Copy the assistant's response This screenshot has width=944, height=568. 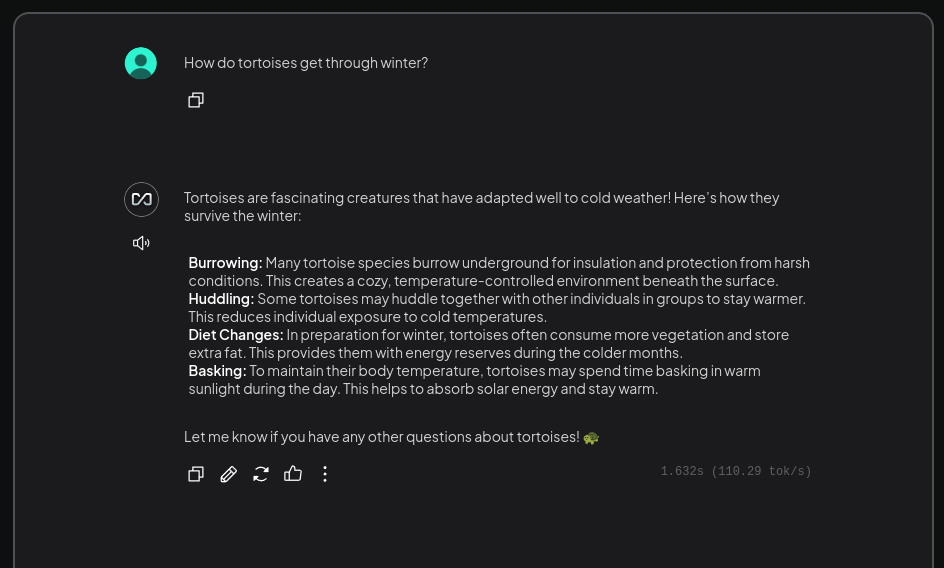[196, 474]
